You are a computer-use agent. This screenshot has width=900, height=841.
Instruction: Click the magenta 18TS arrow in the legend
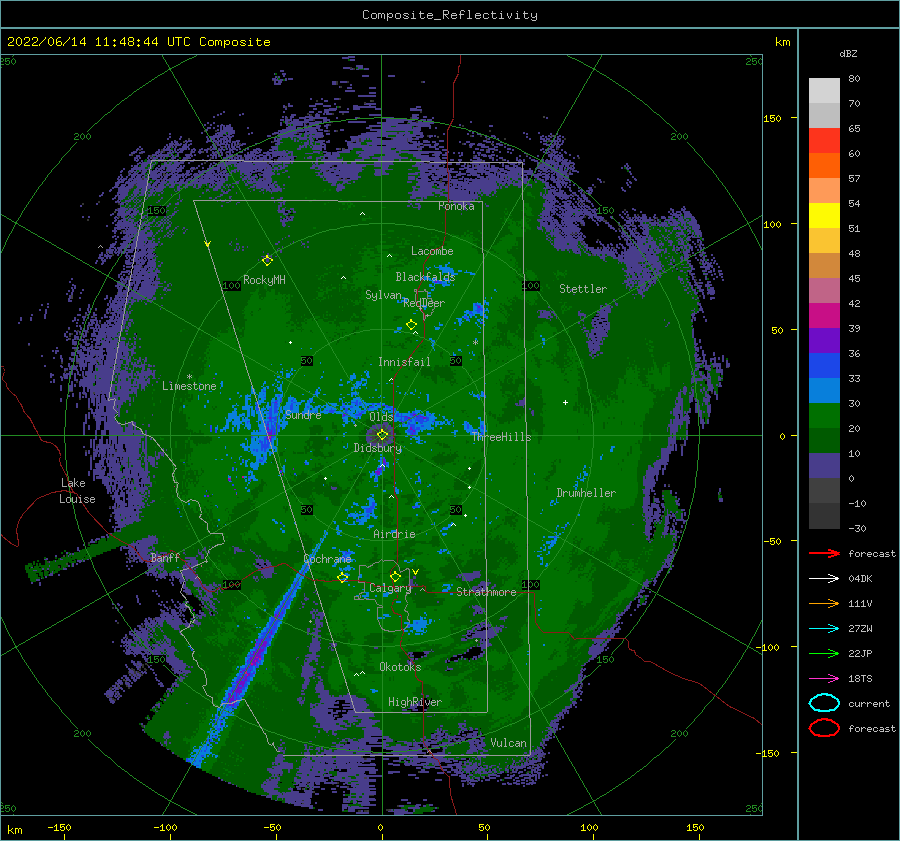pyautogui.click(x=824, y=679)
